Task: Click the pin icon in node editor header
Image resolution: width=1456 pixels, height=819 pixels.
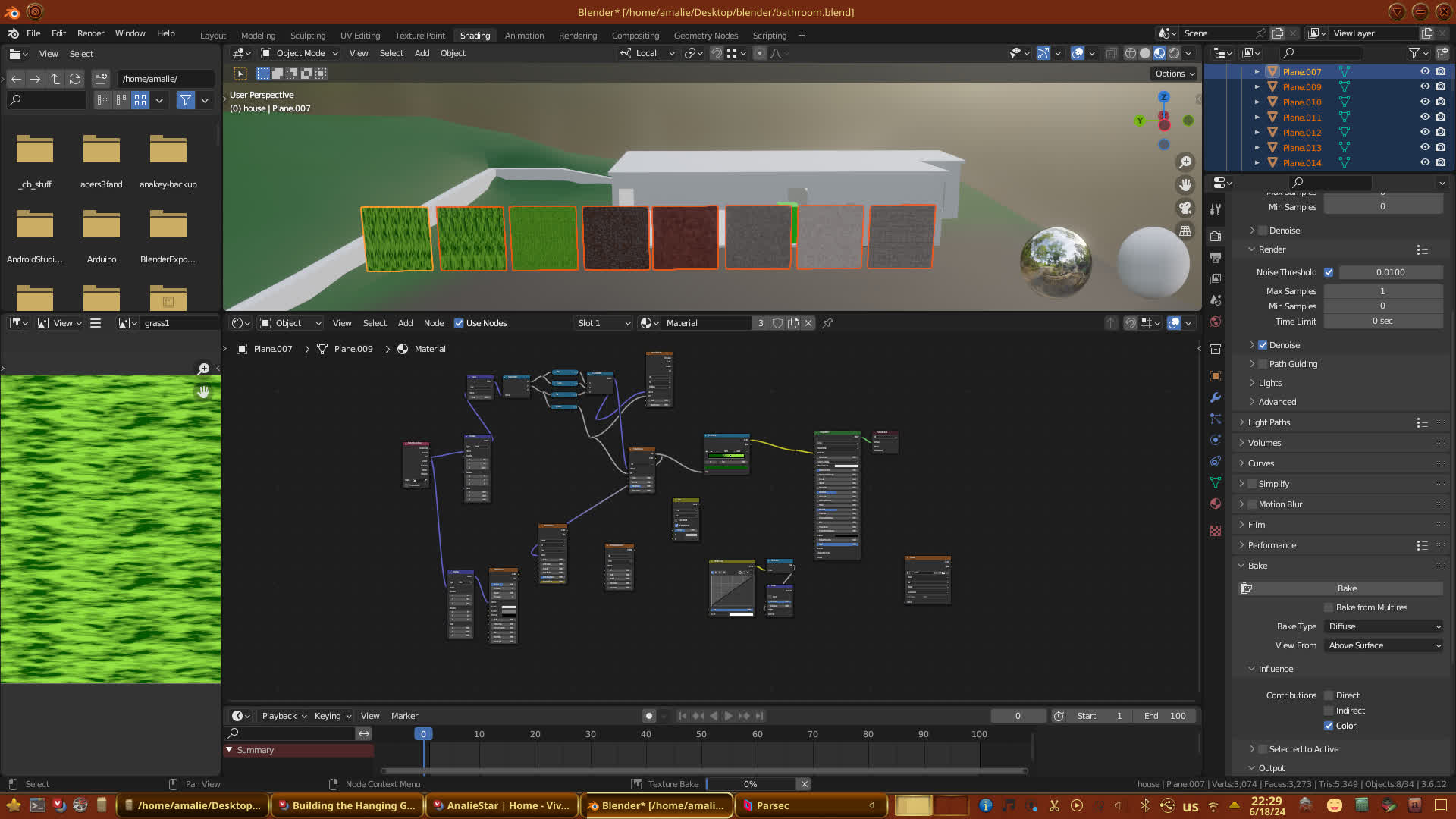Action: click(x=827, y=323)
